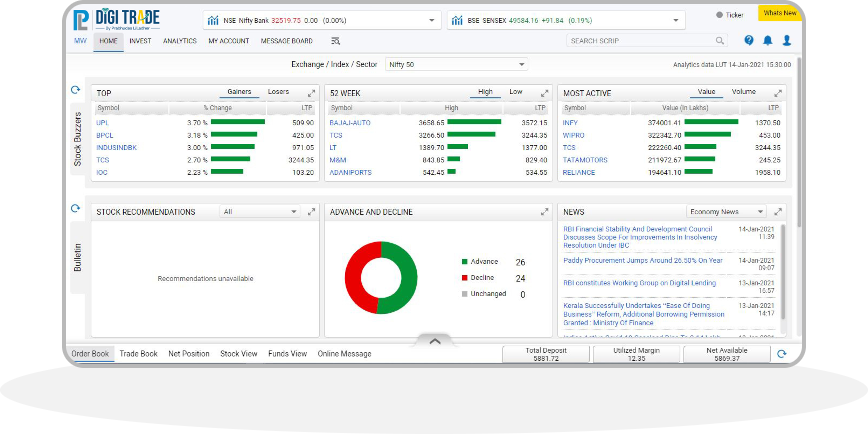Open the TATAMOTORS stock link

click(x=585, y=160)
